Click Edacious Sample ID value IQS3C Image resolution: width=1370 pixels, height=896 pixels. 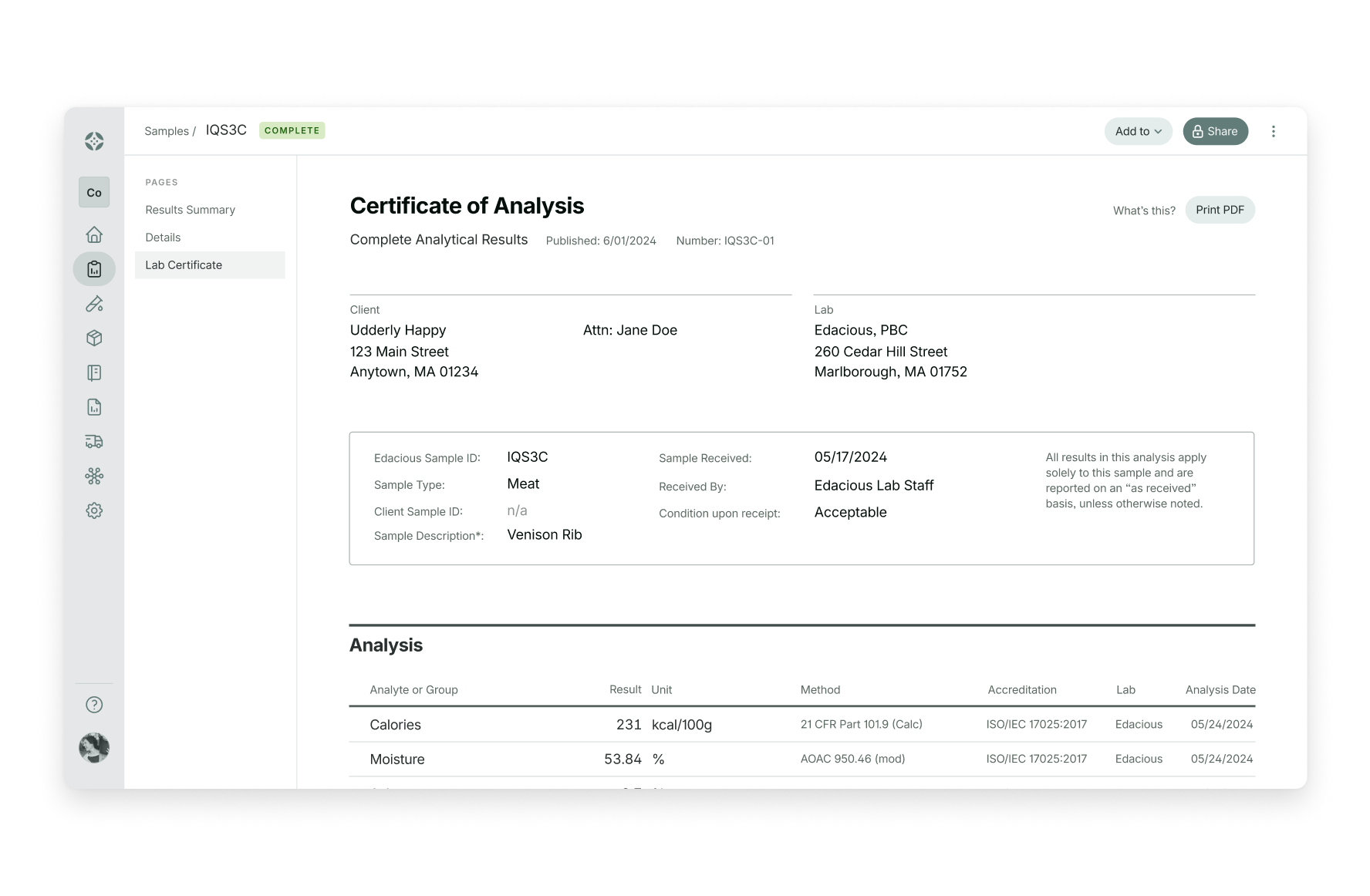[x=528, y=457]
